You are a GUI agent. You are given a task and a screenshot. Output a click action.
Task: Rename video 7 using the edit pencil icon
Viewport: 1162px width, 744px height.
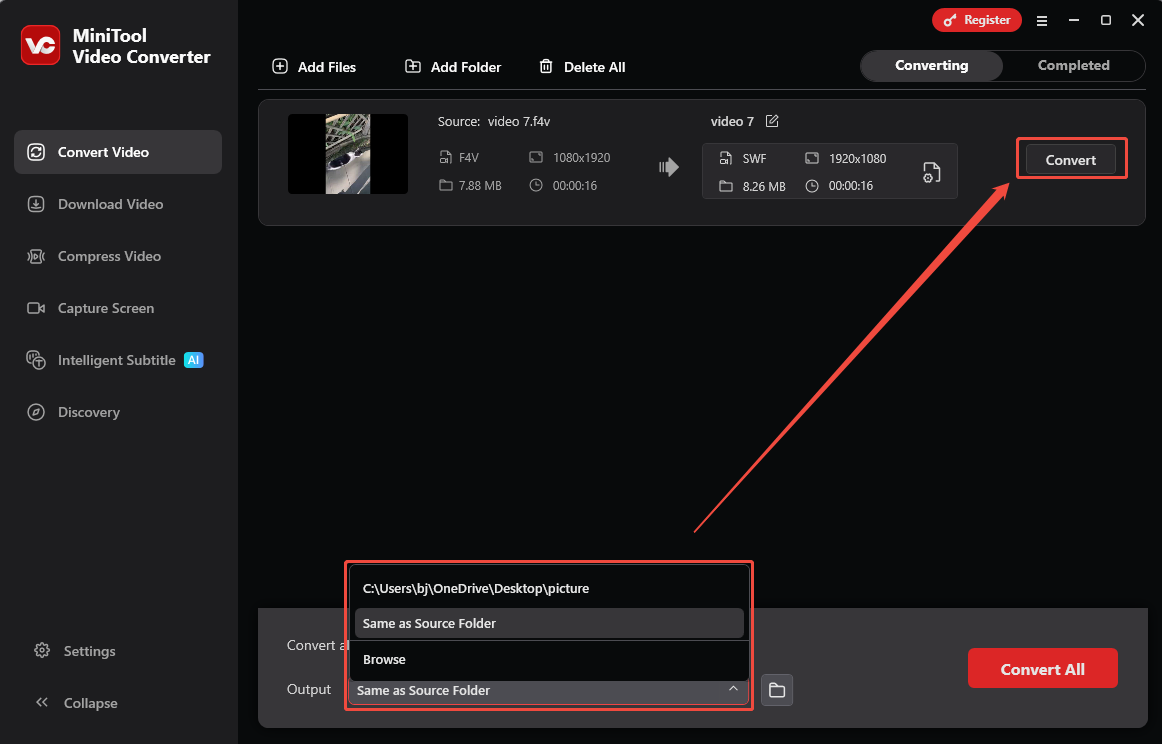tap(771, 120)
